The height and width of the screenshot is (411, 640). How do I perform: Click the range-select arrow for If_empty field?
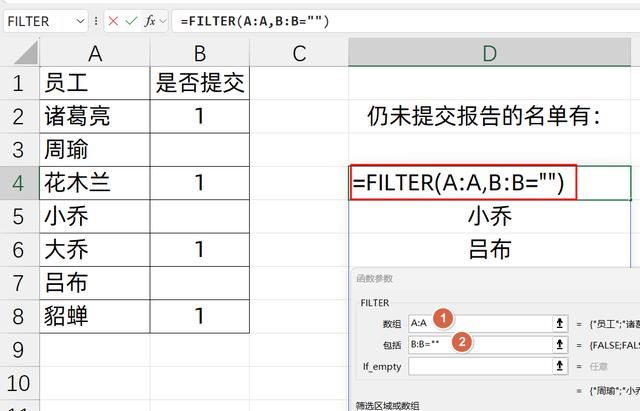560,366
